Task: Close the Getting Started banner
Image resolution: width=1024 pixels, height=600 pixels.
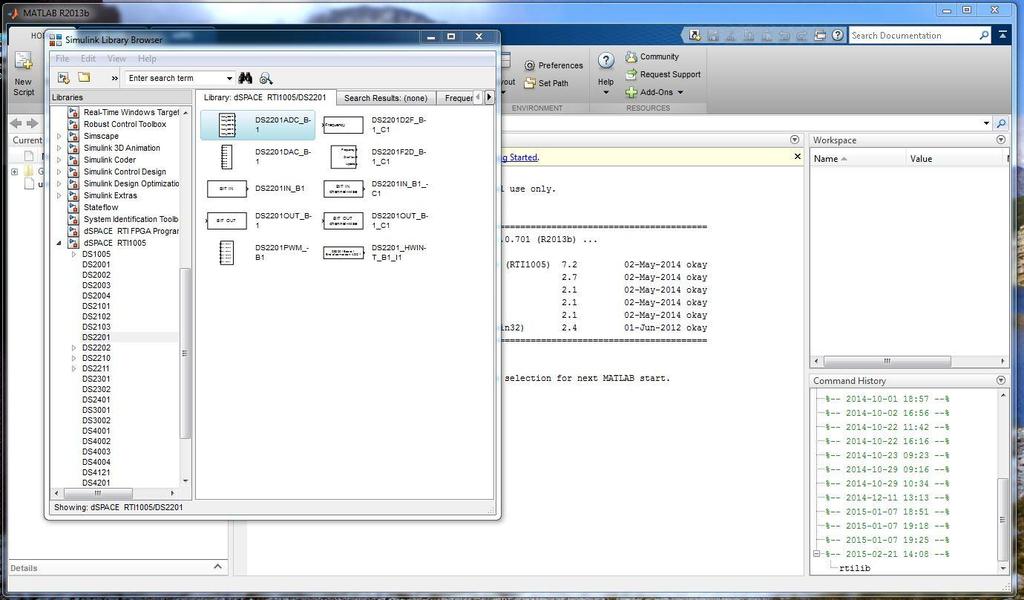Action: [x=797, y=157]
